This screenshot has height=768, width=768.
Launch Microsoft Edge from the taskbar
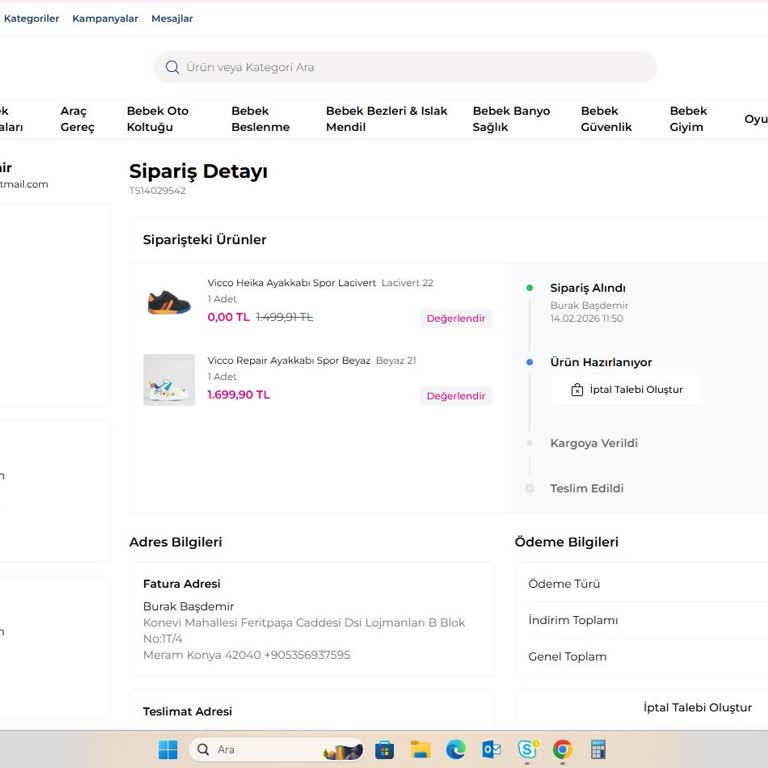point(456,749)
